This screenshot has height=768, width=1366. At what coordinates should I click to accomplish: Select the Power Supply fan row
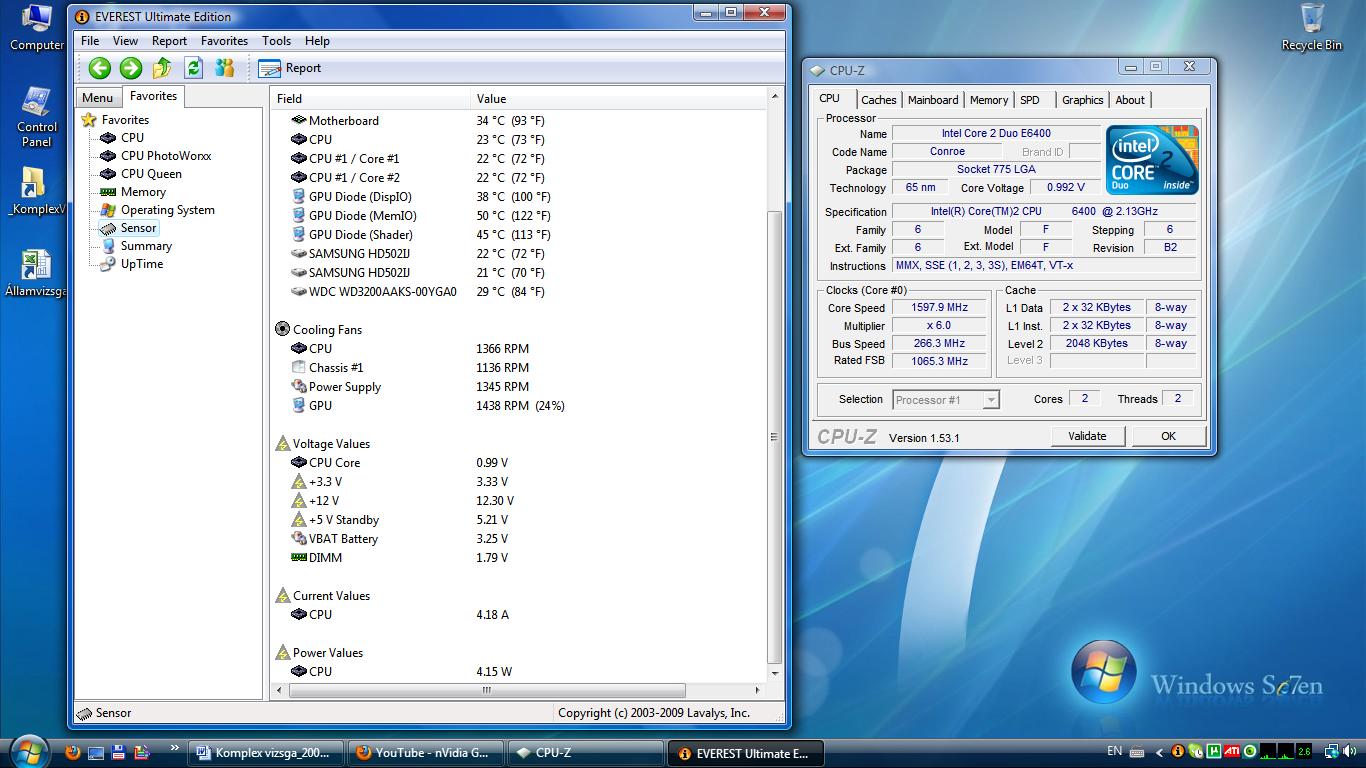click(x=518, y=386)
